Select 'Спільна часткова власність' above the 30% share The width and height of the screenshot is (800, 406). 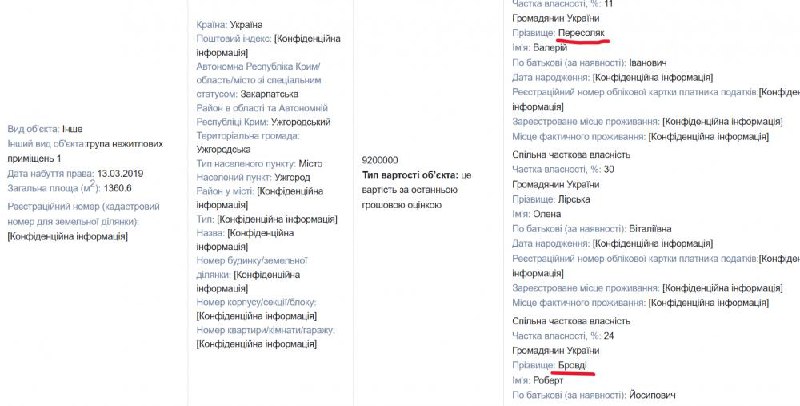point(571,155)
